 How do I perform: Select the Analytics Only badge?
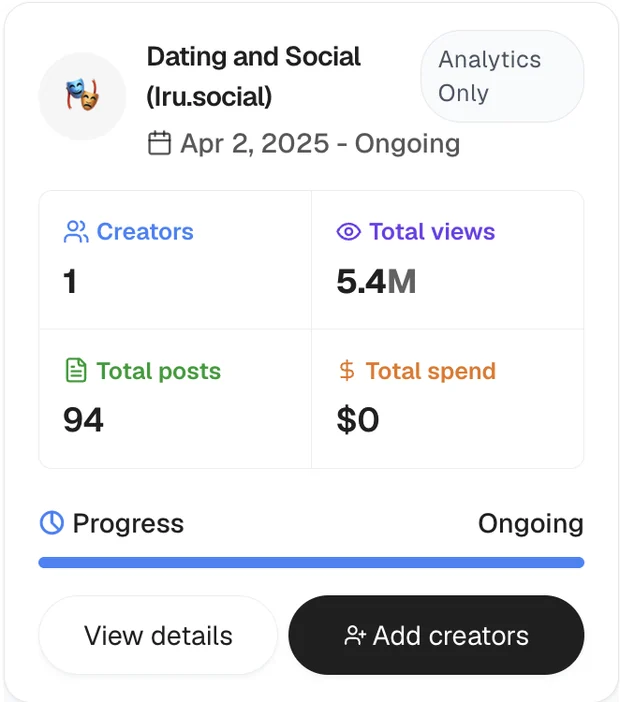click(502, 76)
